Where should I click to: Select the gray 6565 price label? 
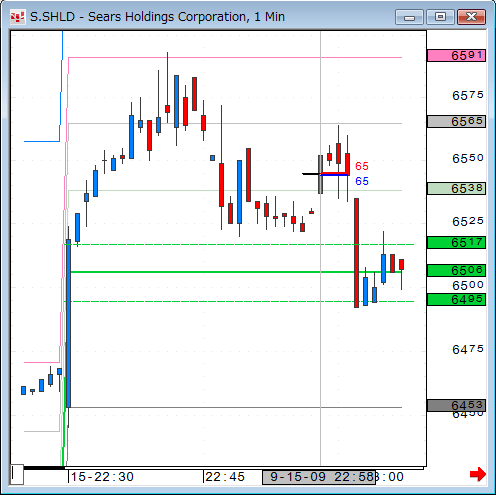pos(456,121)
